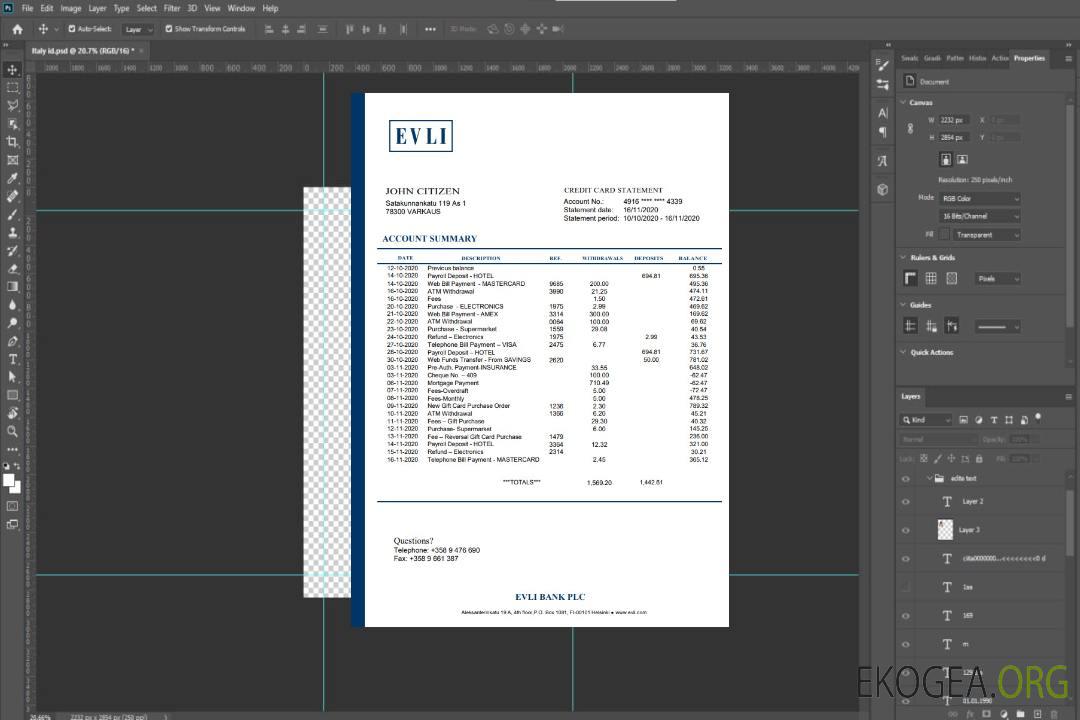Click the foreground color swatch

[x=9, y=481]
